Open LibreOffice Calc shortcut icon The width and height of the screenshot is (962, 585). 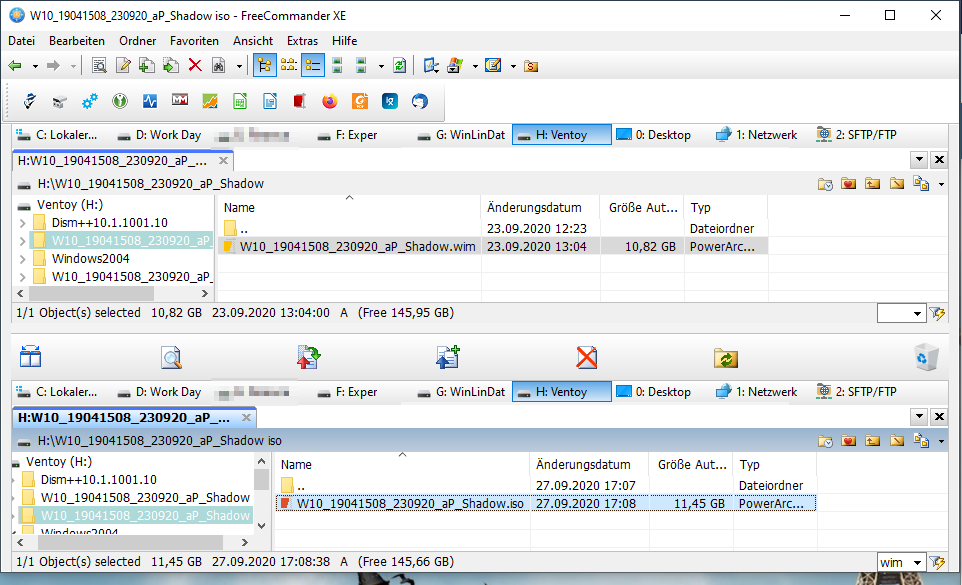pos(240,101)
